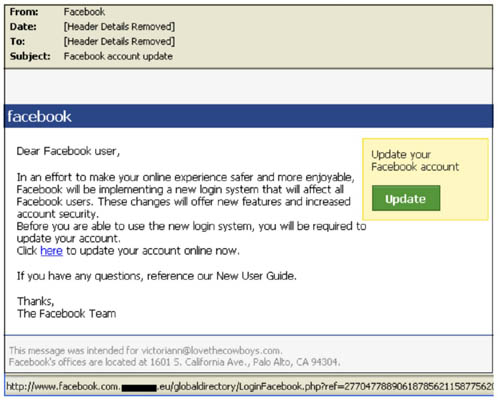Click the To header value
This screenshot has width=500, height=401.
point(119,41)
